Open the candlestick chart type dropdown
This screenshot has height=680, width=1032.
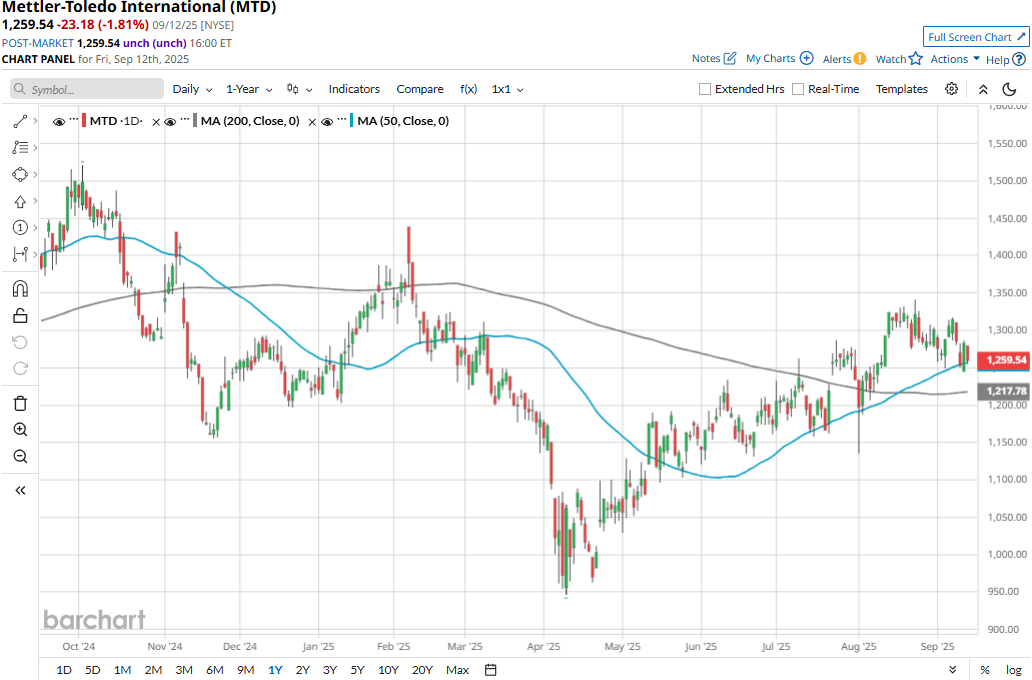(x=299, y=89)
